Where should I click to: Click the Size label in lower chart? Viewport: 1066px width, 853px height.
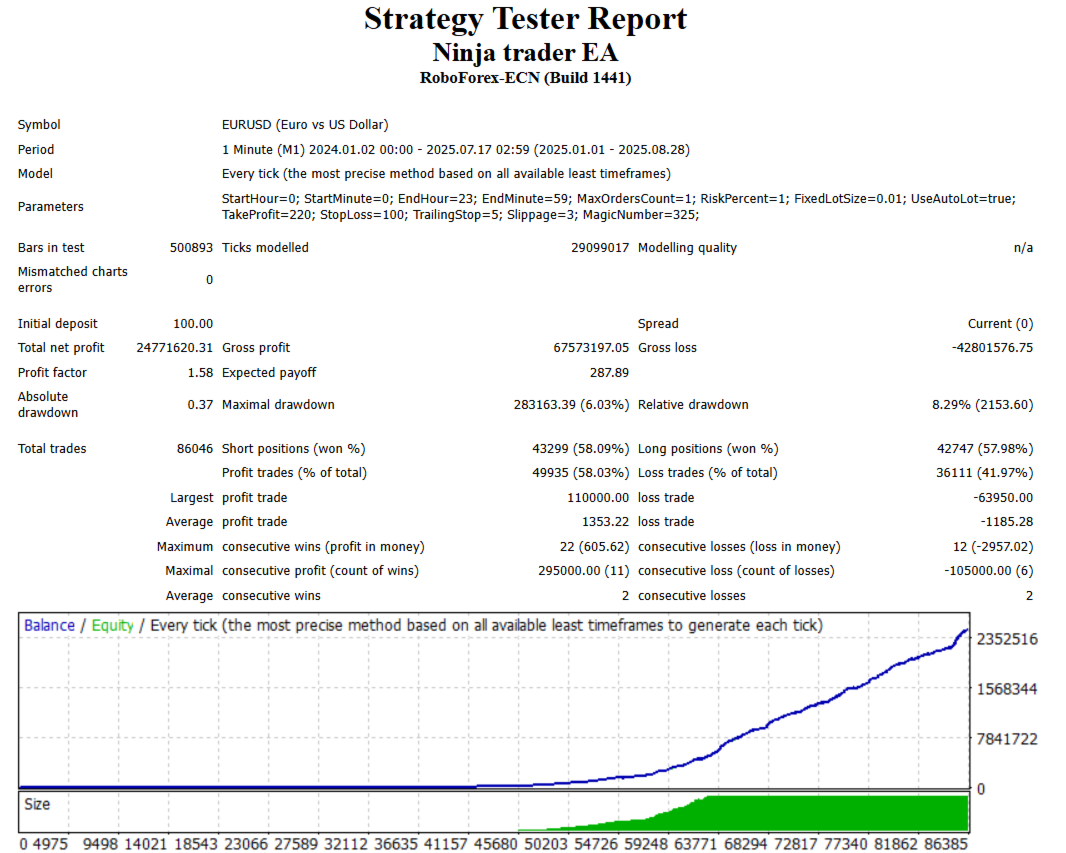[x=37, y=805]
